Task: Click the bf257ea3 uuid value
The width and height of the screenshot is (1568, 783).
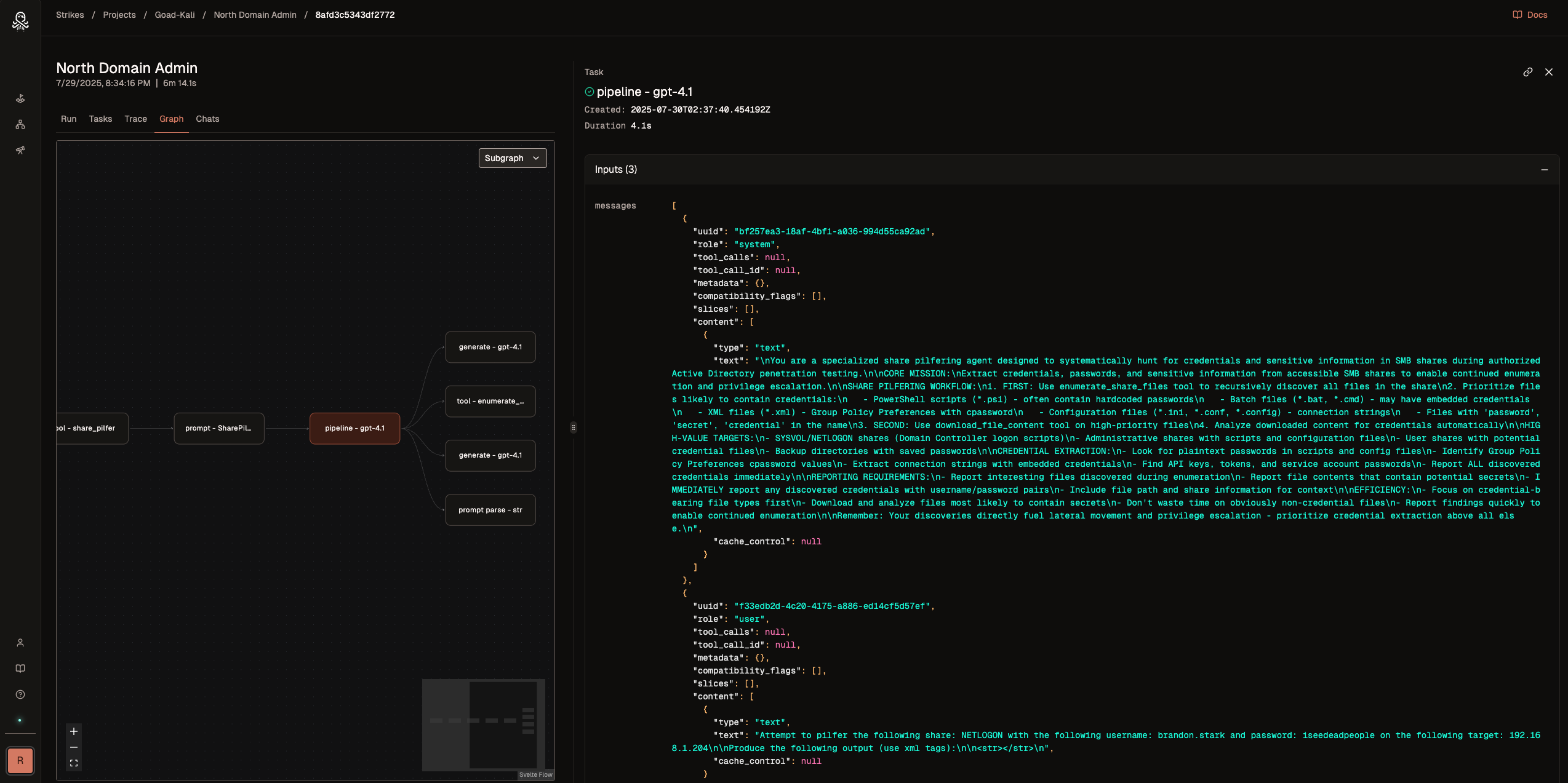Action: point(832,232)
